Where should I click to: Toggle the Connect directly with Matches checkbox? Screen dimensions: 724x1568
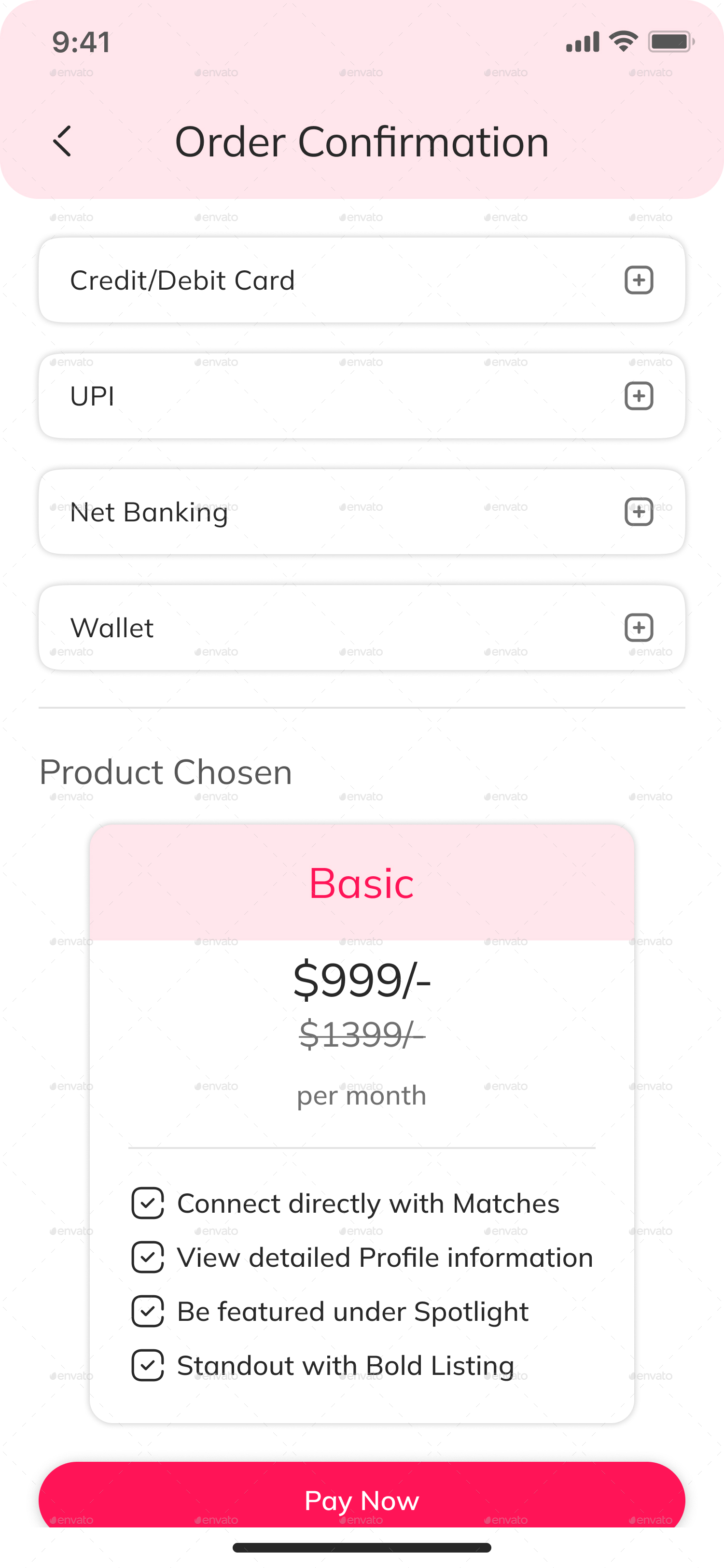pos(148,1203)
